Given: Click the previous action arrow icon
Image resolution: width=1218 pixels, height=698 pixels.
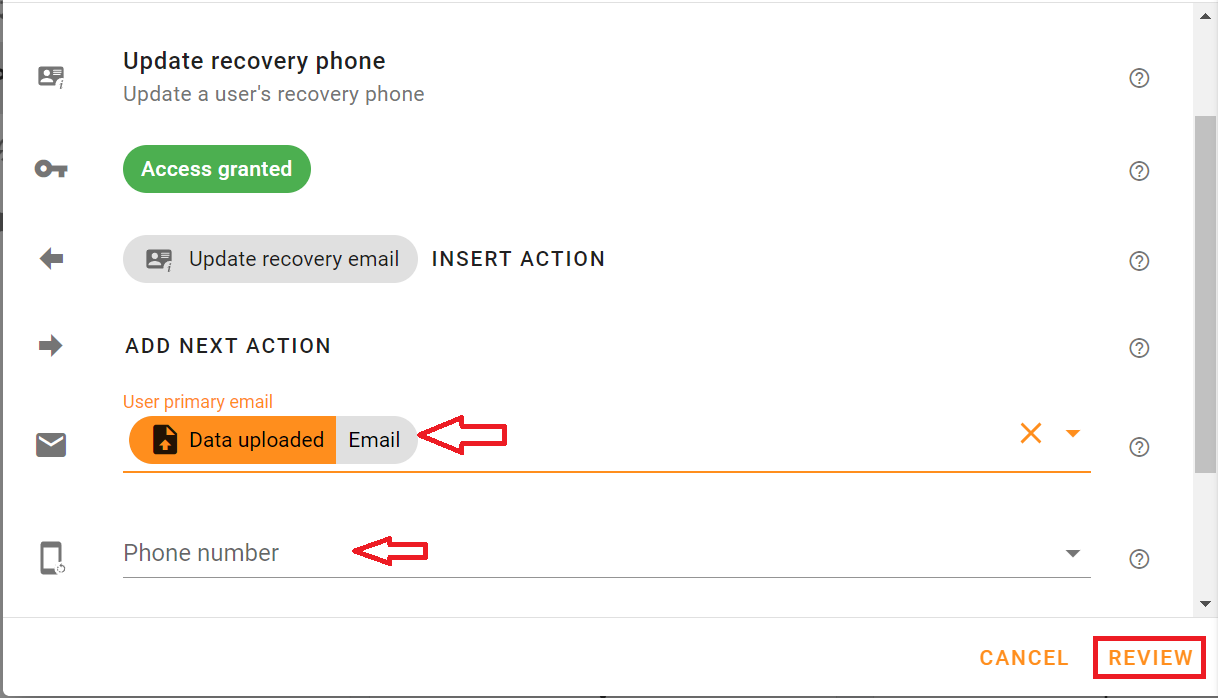Looking at the screenshot, I should pyautogui.click(x=50, y=258).
